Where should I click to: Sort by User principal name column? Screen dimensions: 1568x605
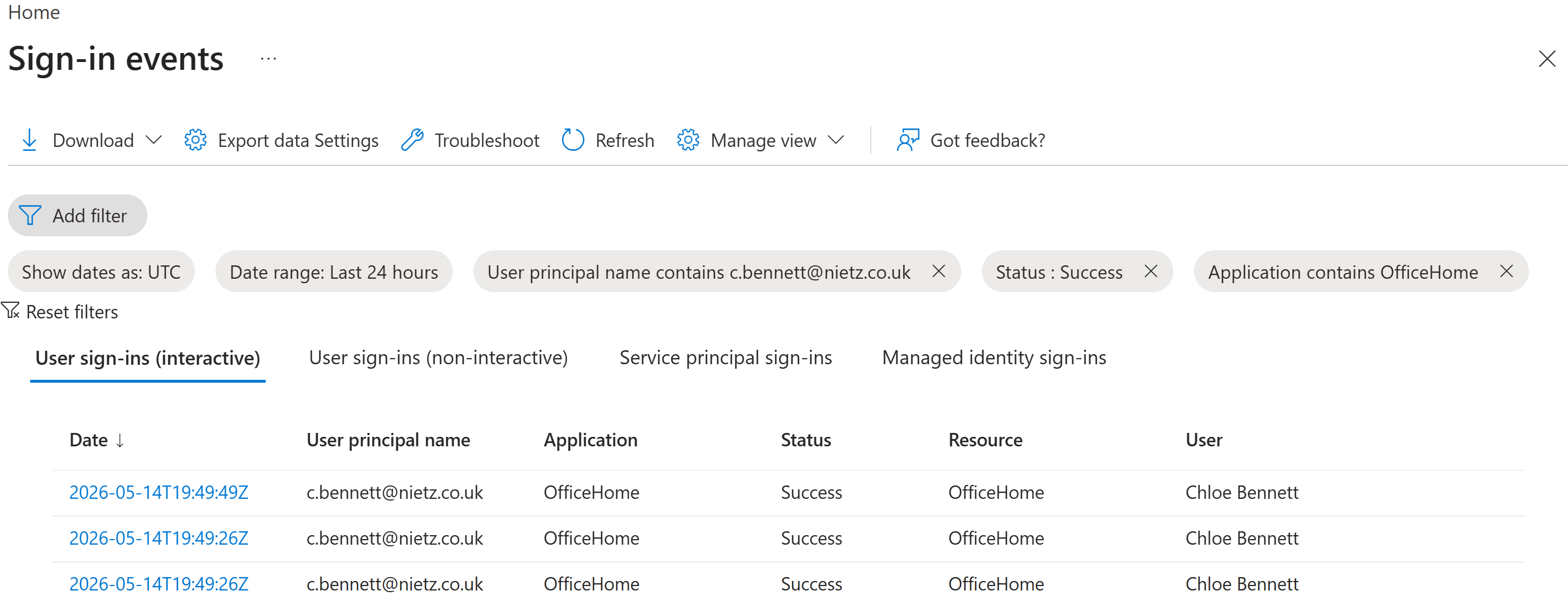point(389,440)
